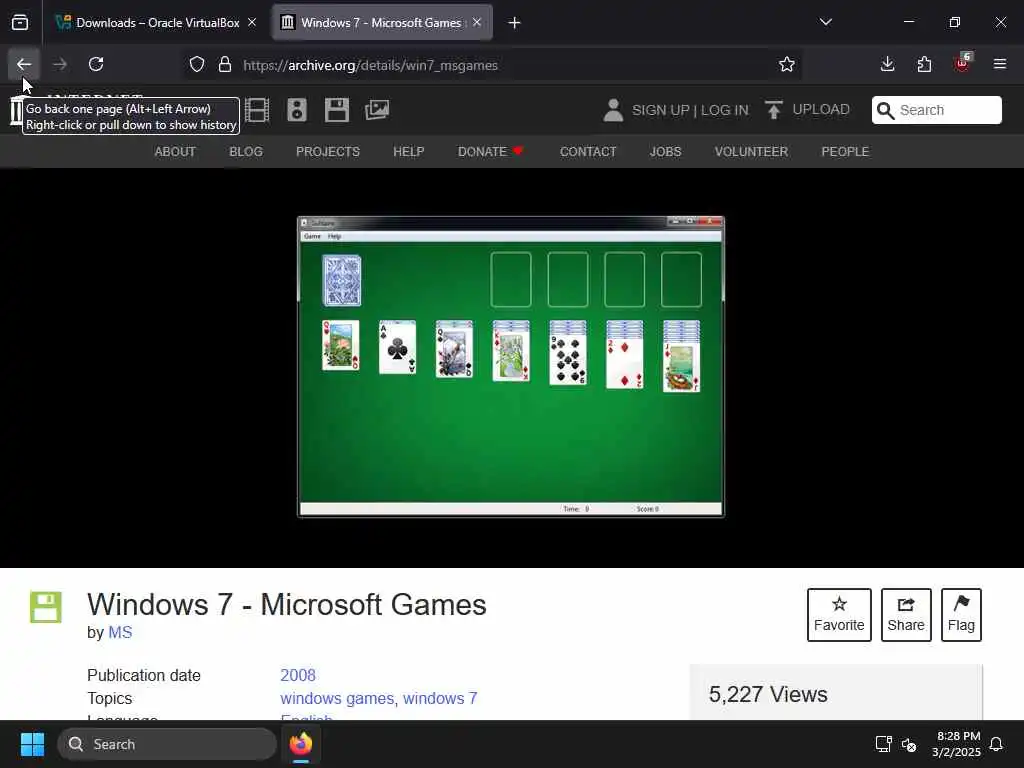1024x768 pixels.
Task: Click the Solitaire game screenshot preview
Action: point(511,366)
